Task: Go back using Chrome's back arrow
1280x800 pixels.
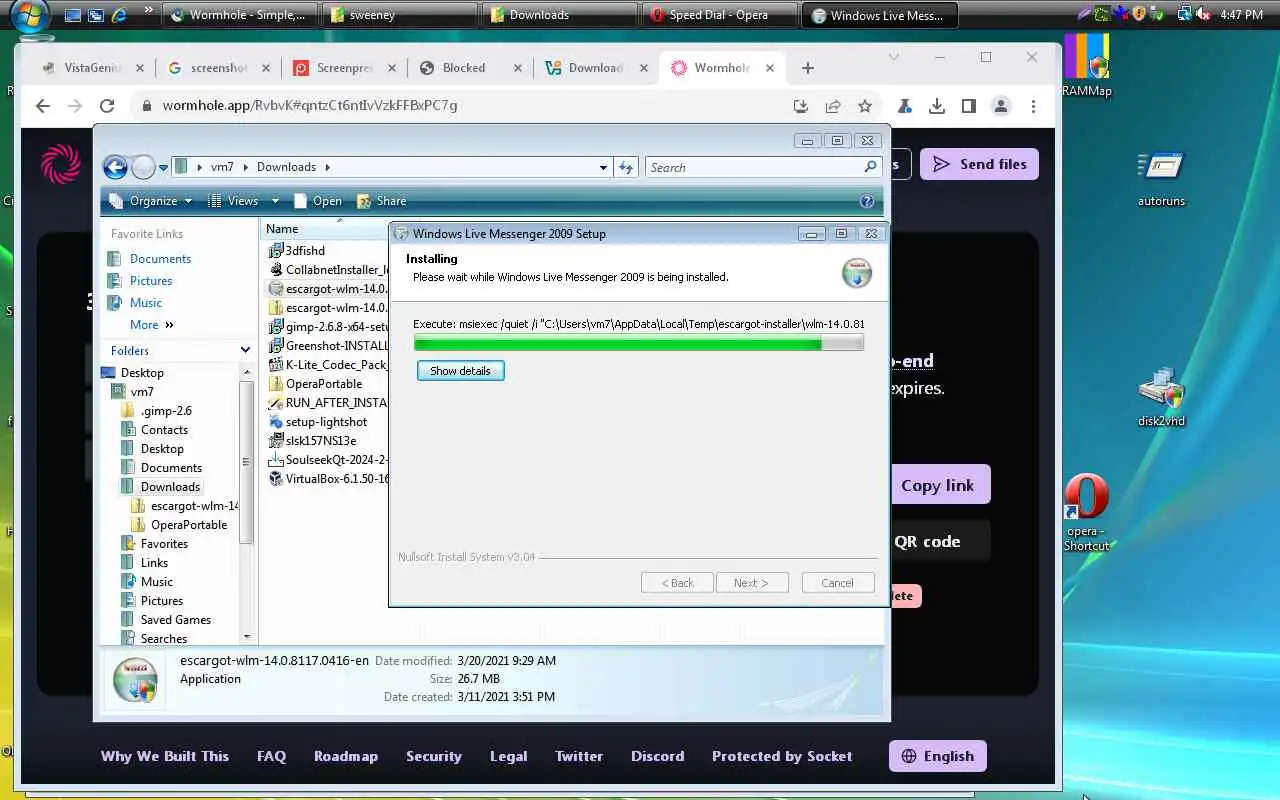Action: (42, 105)
